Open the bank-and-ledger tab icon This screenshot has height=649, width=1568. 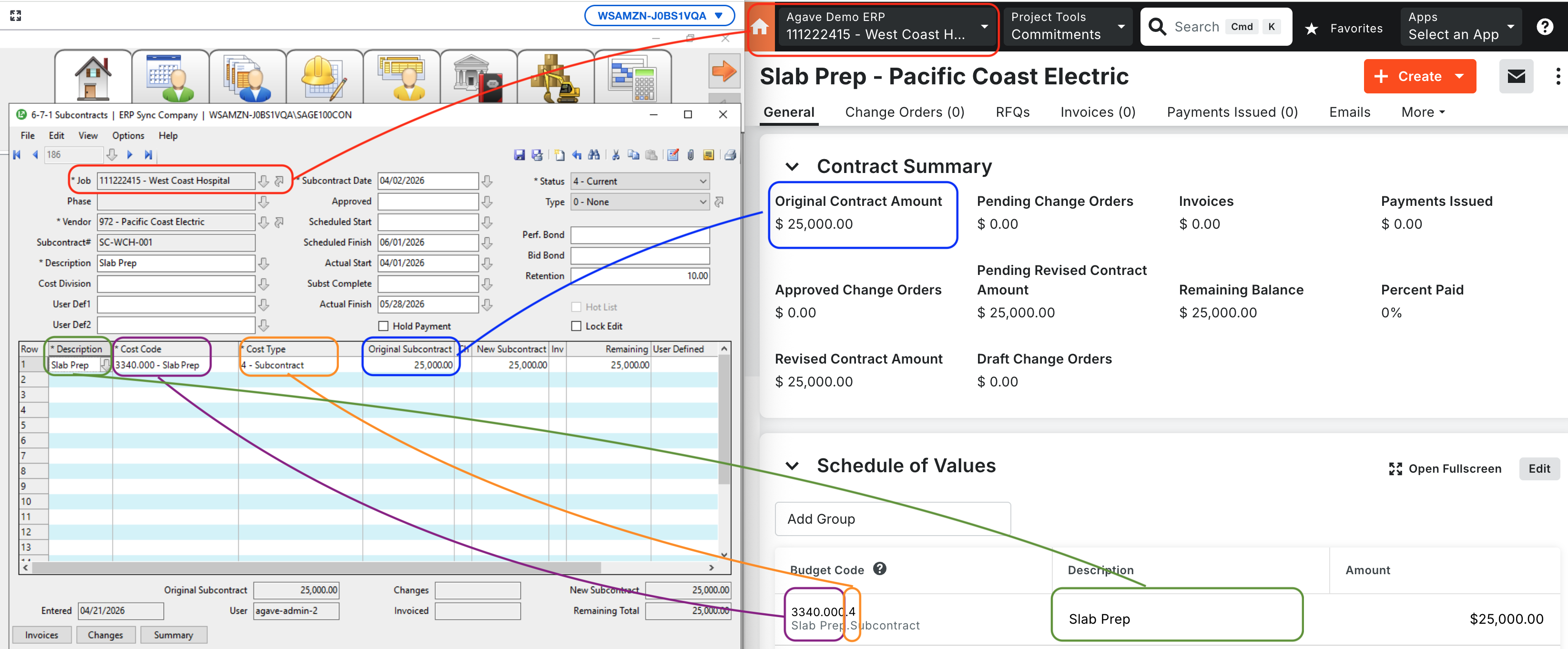479,77
